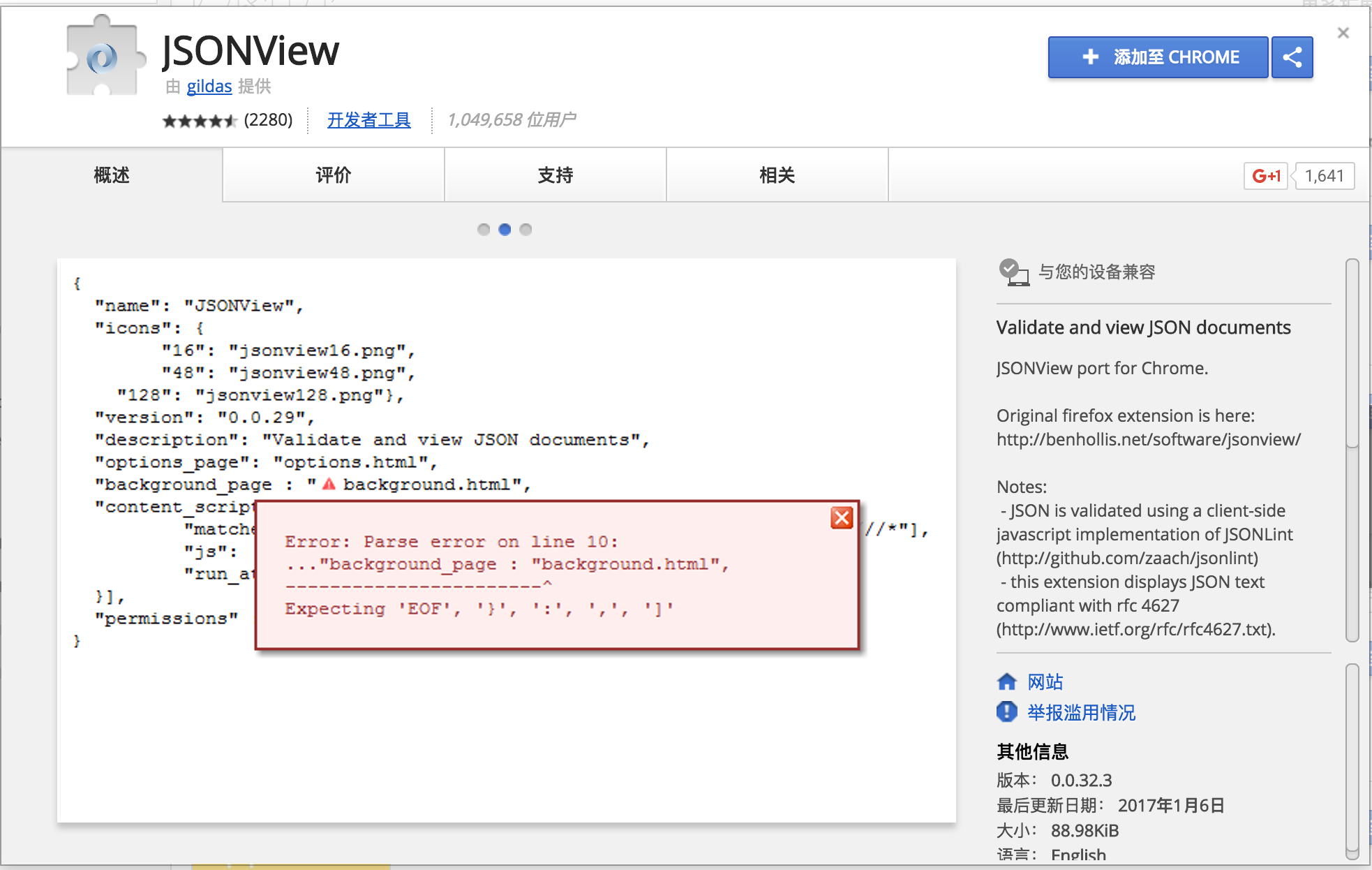Screen dimensions: 1372x870
Task: Open the gildas developer link
Action: [209, 86]
